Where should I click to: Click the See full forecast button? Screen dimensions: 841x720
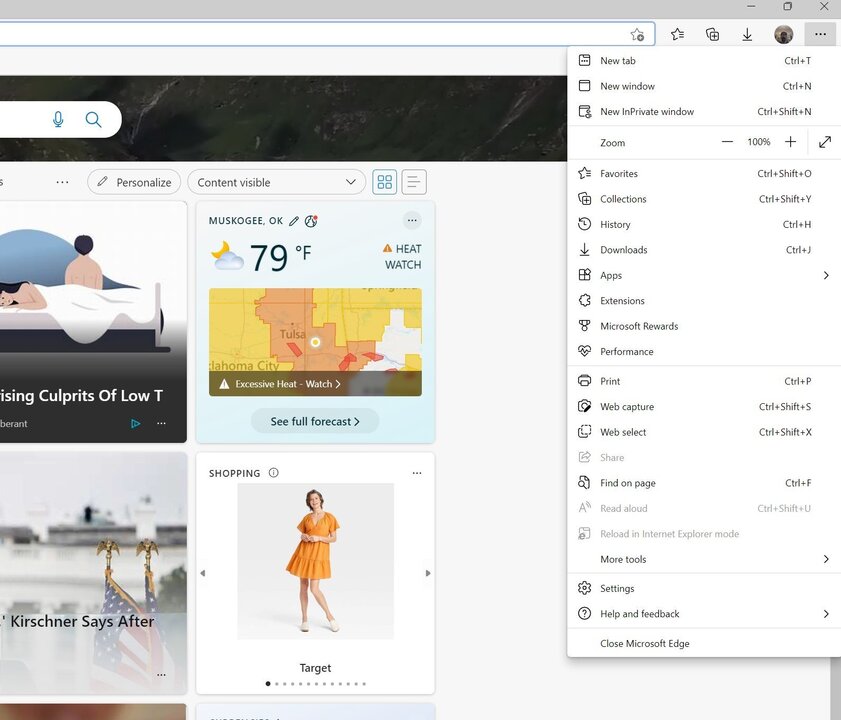(315, 421)
